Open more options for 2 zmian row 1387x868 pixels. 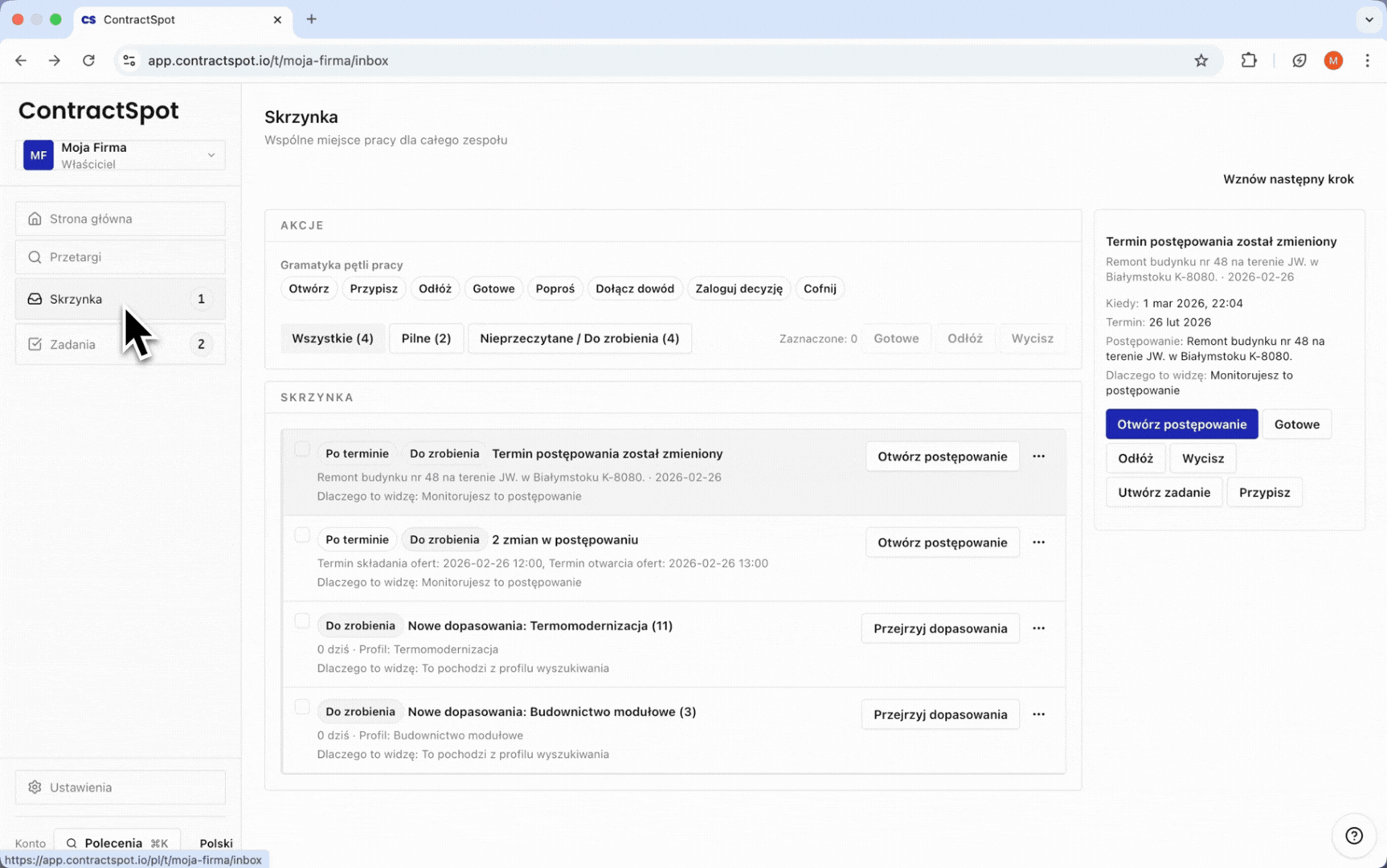[1039, 542]
